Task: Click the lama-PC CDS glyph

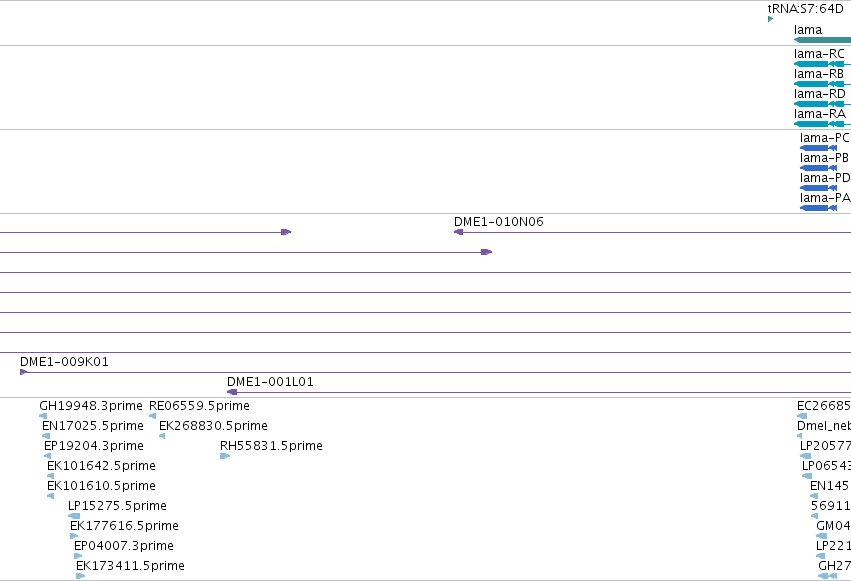Action: 818,148
